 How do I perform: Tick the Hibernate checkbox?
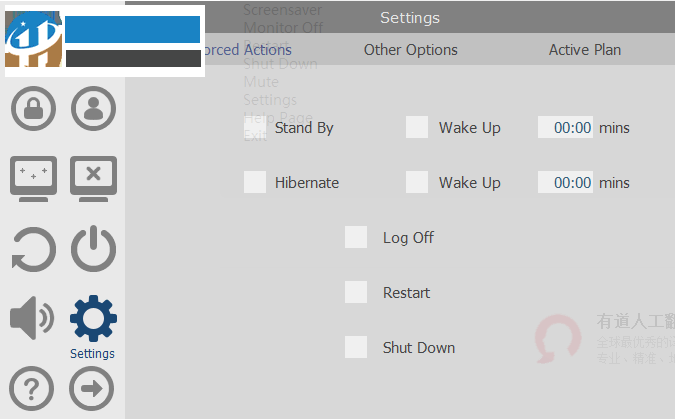coord(256,183)
